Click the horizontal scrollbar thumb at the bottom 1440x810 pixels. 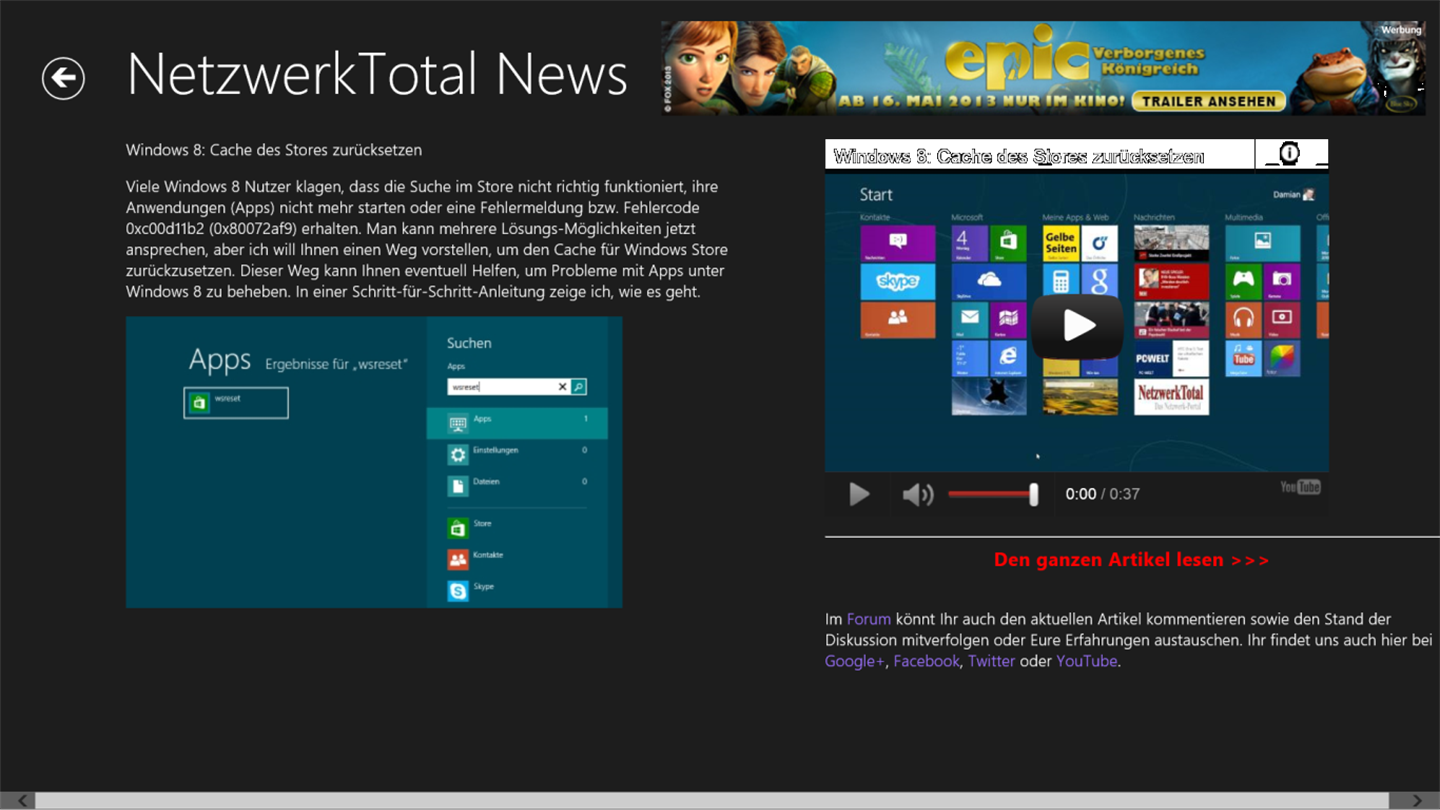tap(712, 801)
